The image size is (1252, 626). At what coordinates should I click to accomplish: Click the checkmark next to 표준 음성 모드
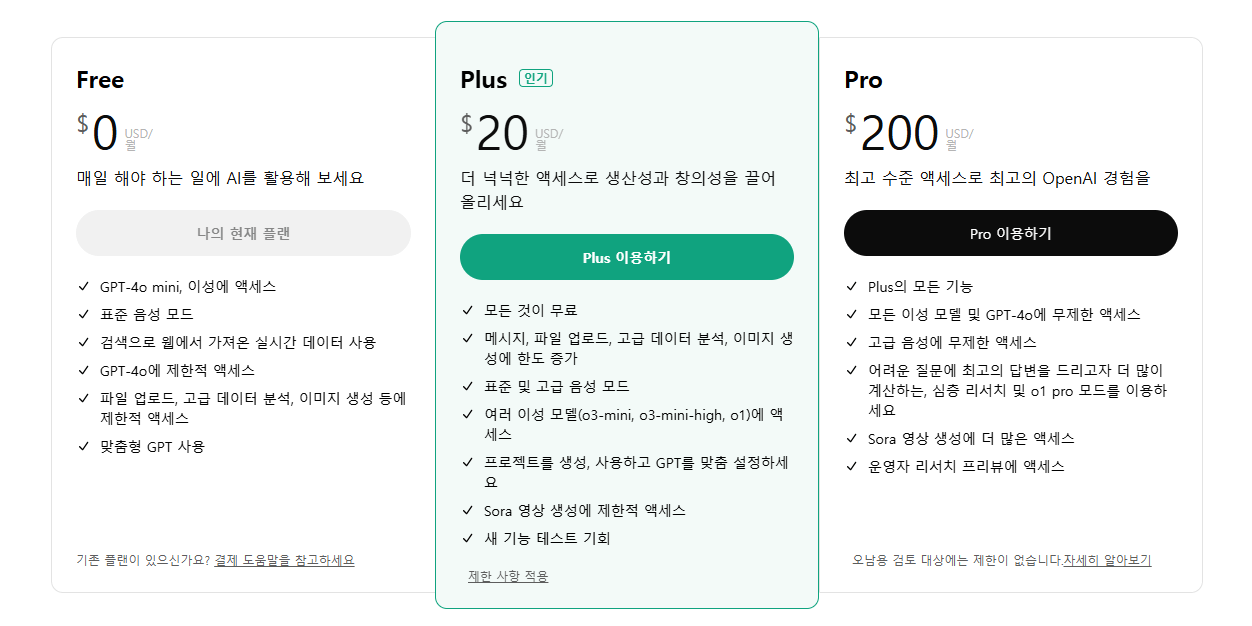tap(83, 313)
